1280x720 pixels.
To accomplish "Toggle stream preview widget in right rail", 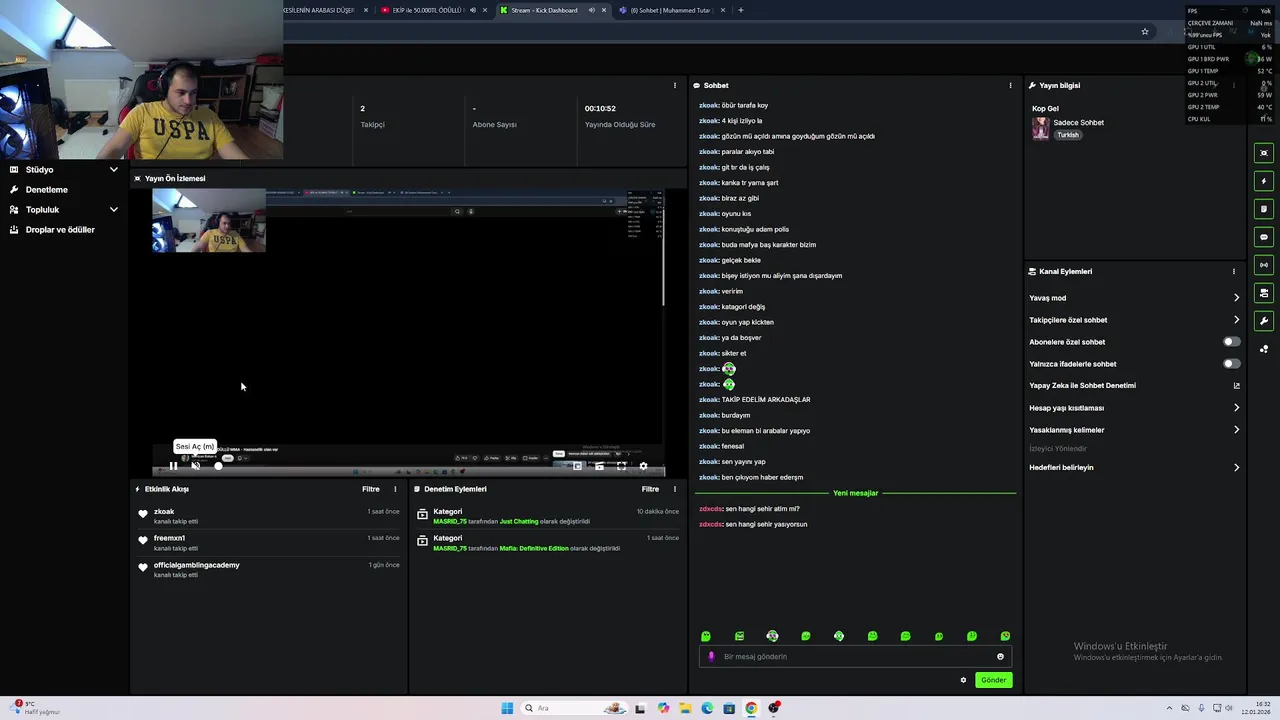I will (1264, 153).
